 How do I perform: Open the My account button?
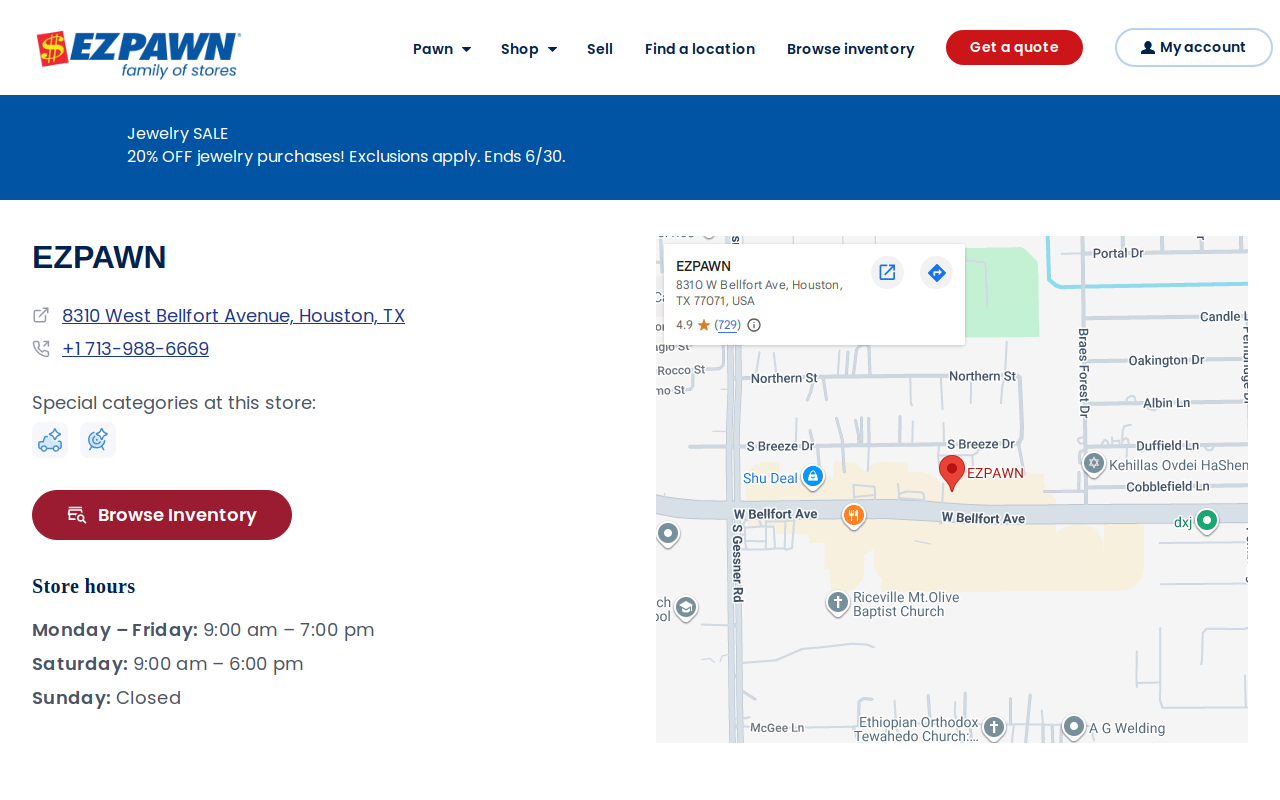pyautogui.click(x=1194, y=47)
